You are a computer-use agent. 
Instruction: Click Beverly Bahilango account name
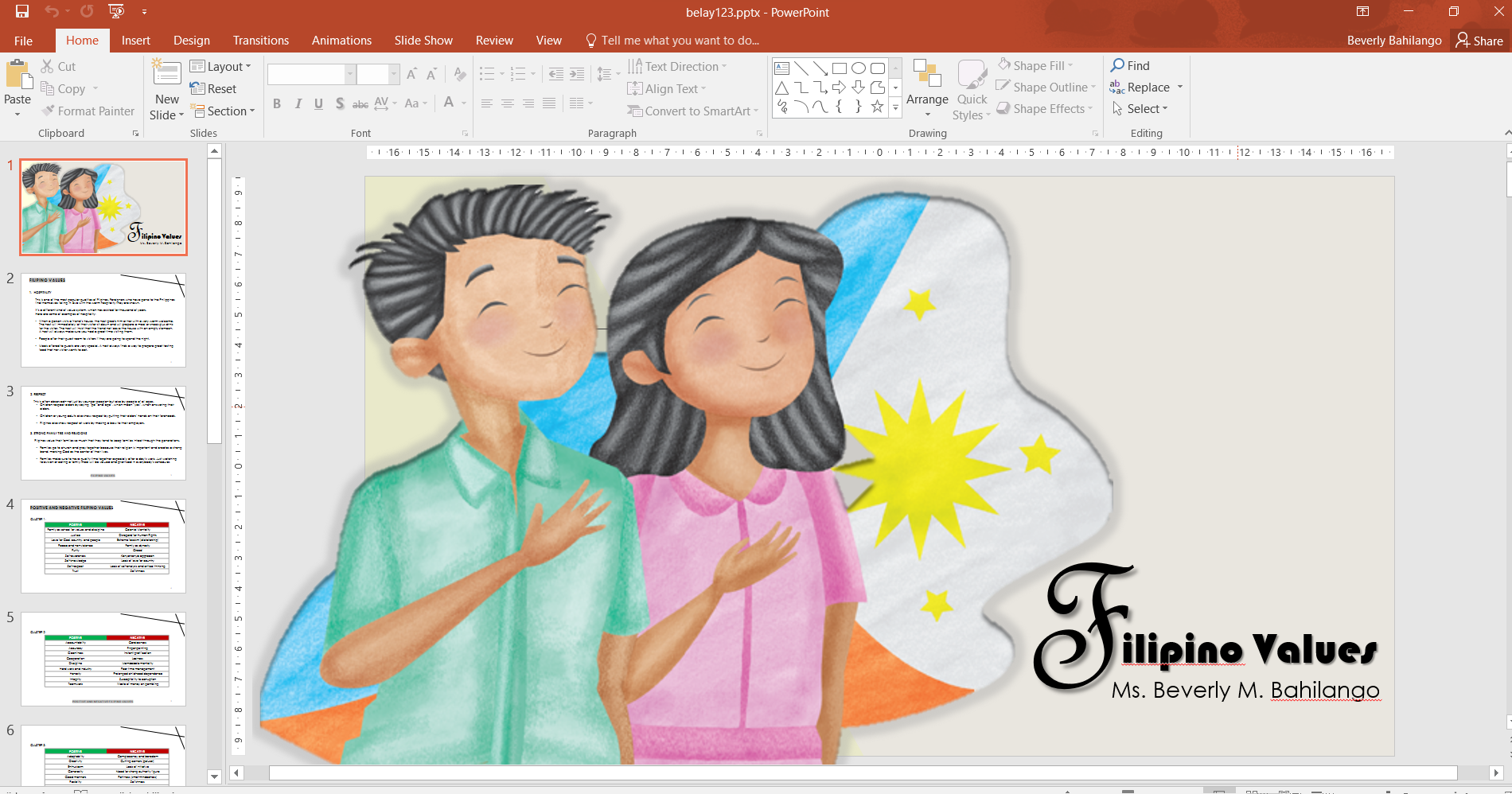click(x=1394, y=41)
